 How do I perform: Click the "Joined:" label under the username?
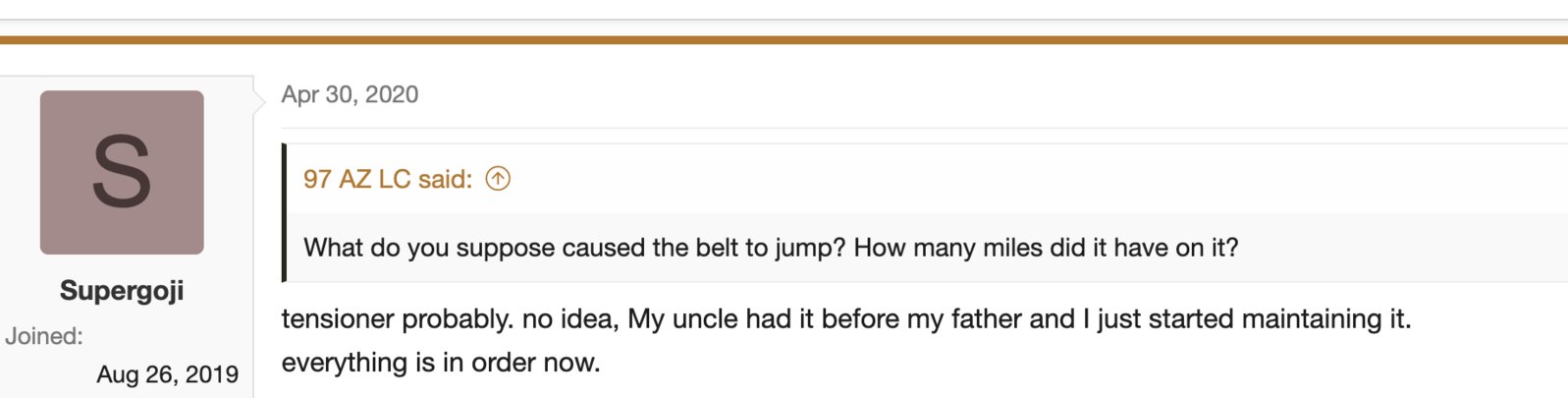click(44, 336)
